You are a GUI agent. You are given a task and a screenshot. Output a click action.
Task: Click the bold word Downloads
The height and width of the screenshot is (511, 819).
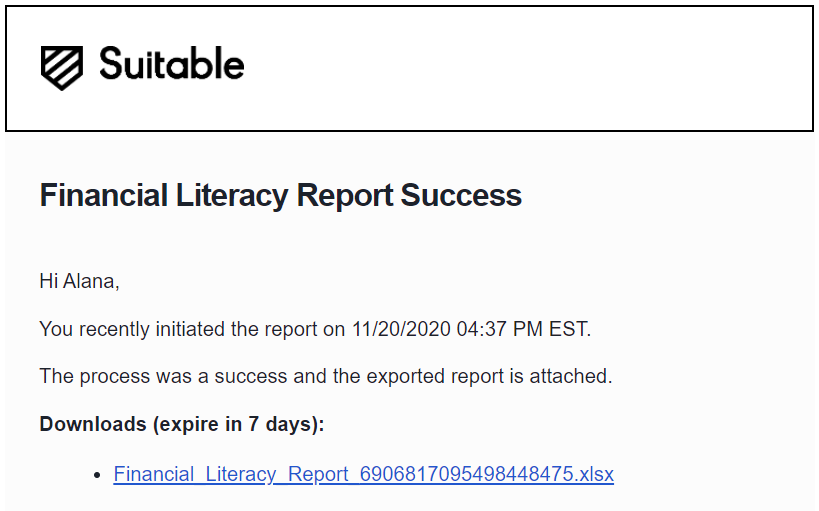(x=93, y=424)
